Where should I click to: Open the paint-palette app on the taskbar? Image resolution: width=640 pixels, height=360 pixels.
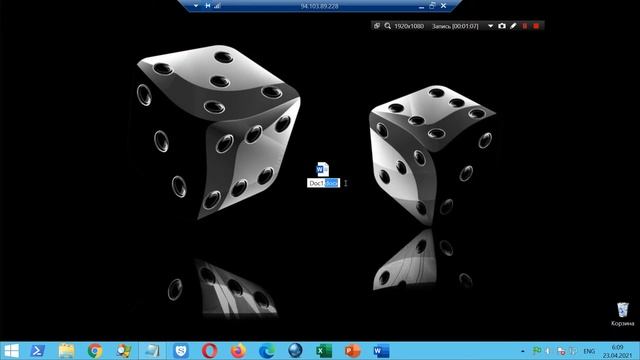tap(123, 351)
